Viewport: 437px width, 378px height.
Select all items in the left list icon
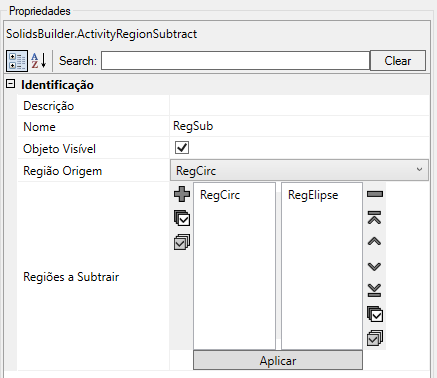point(182,218)
